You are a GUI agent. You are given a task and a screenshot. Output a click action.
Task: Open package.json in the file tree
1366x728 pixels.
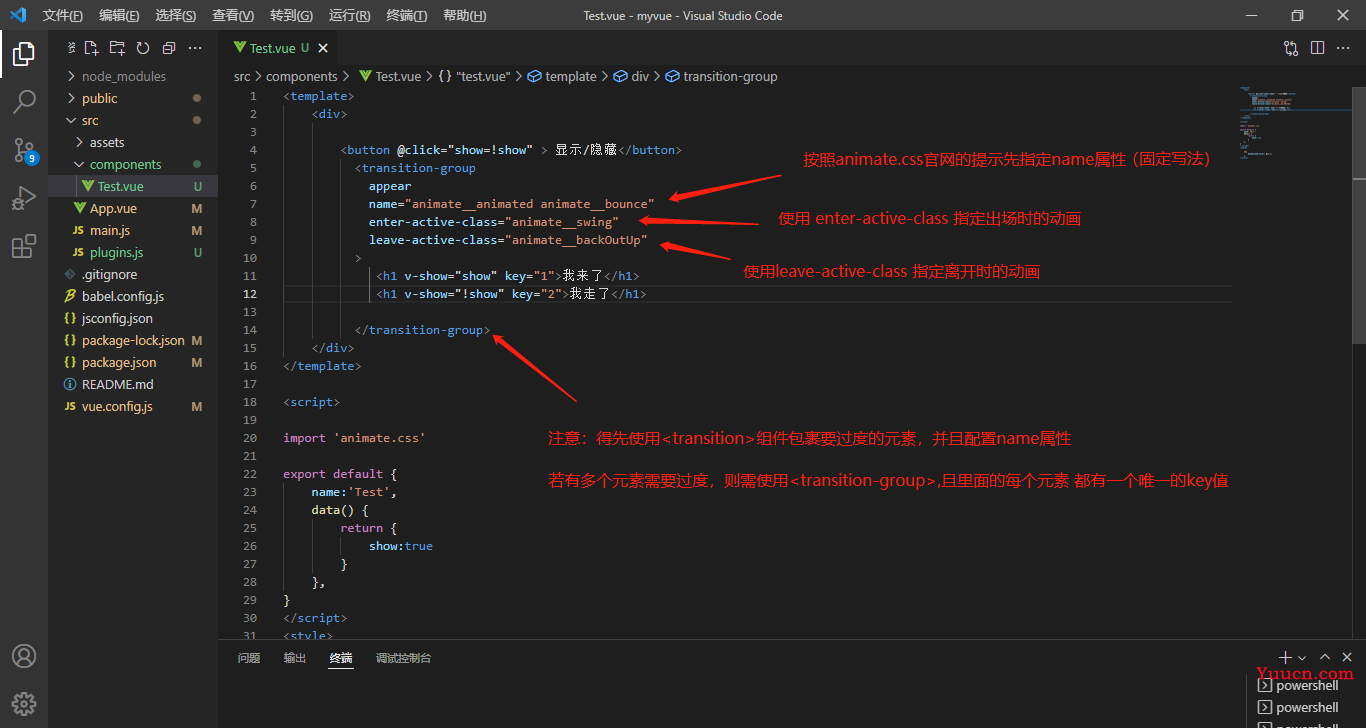133,362
